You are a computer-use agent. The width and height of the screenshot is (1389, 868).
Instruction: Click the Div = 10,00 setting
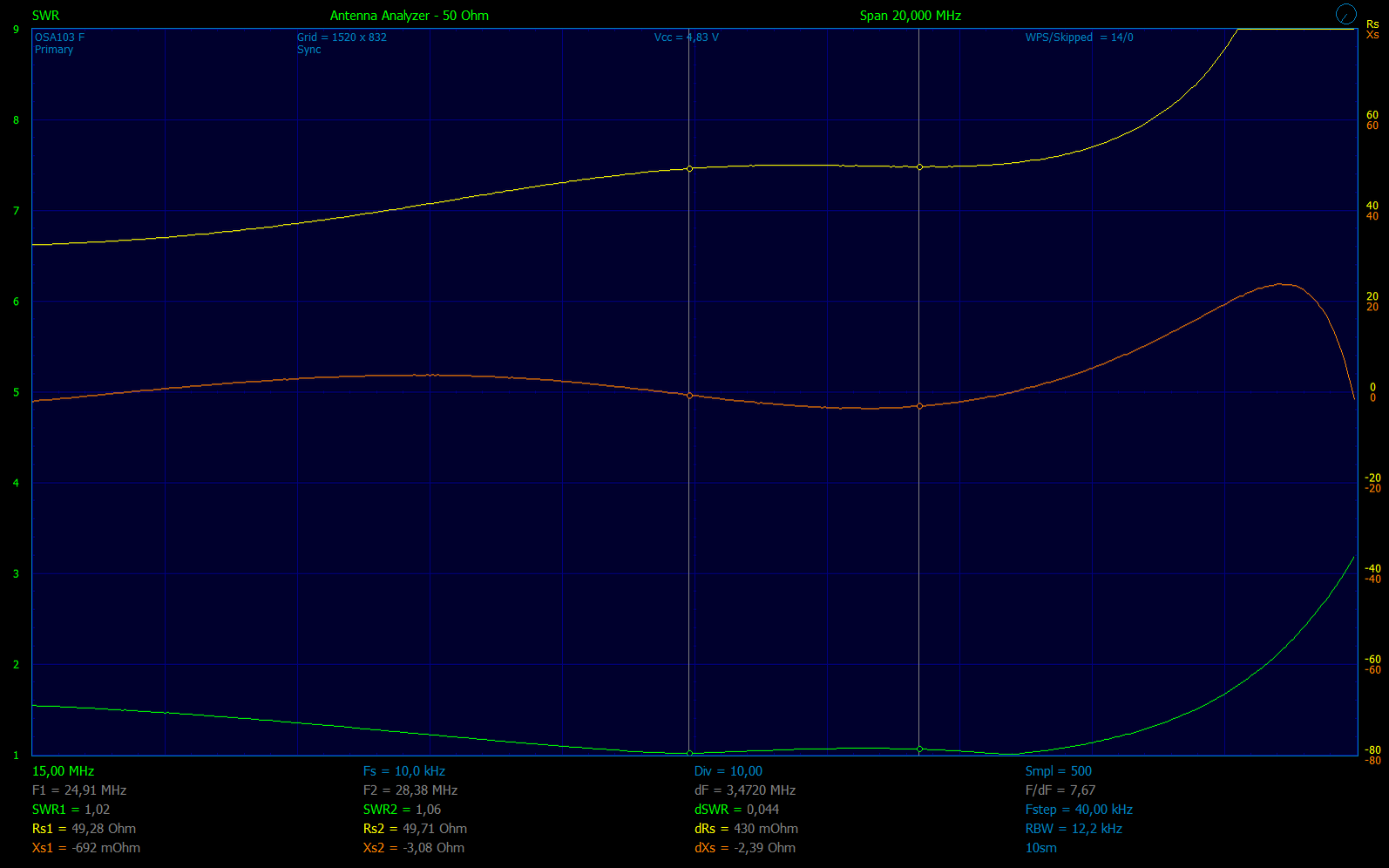728,771
